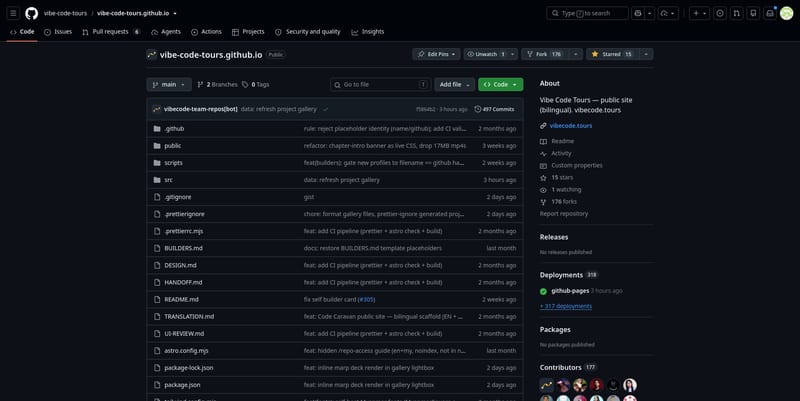Click the src folder icon
The height and width of the screenshot is (401, 800).
point(157,180)
